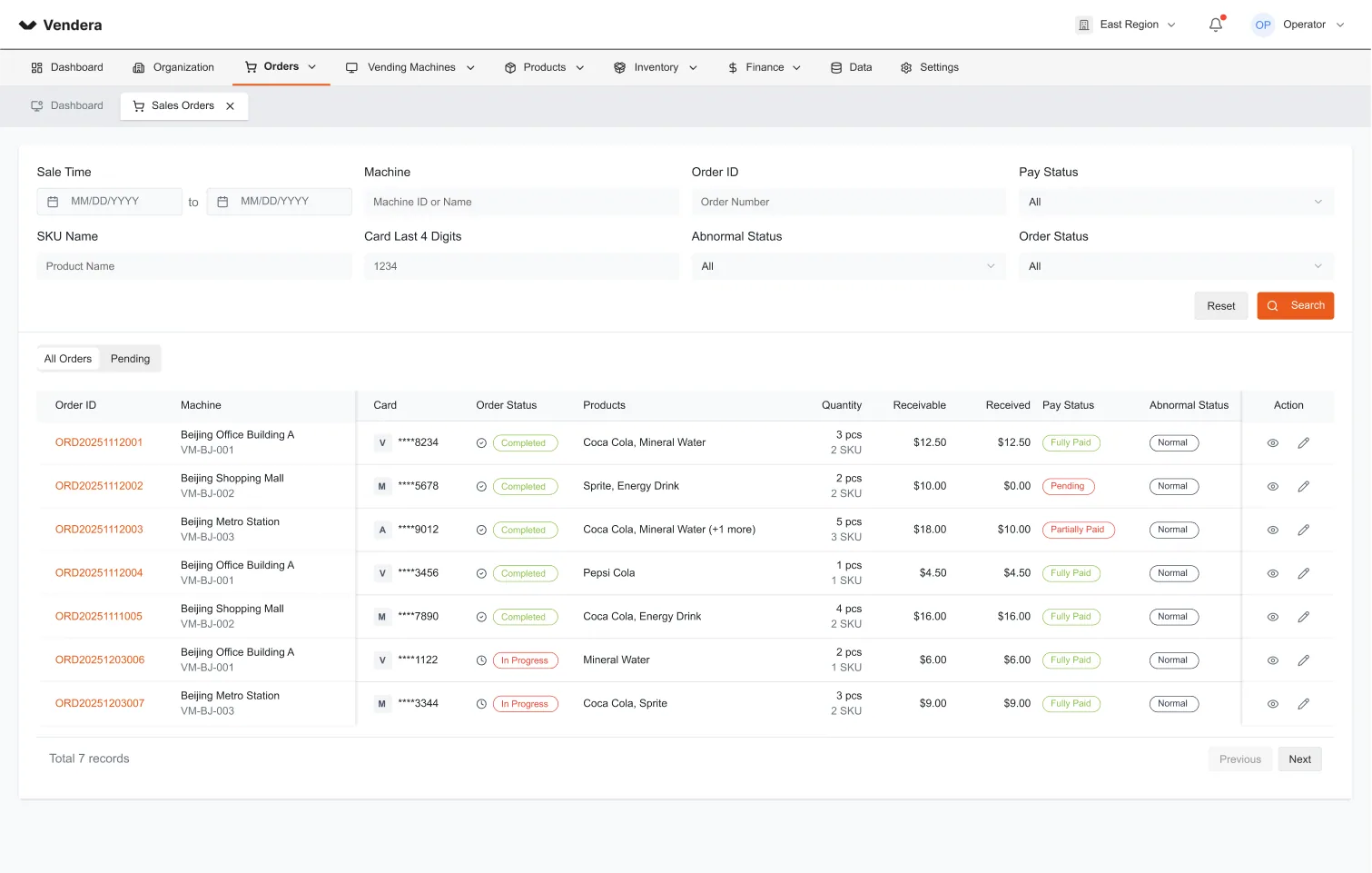Open the Abnormal Status dropdown
Screen dimensions: 1372x873
click(x=848, y=267)
